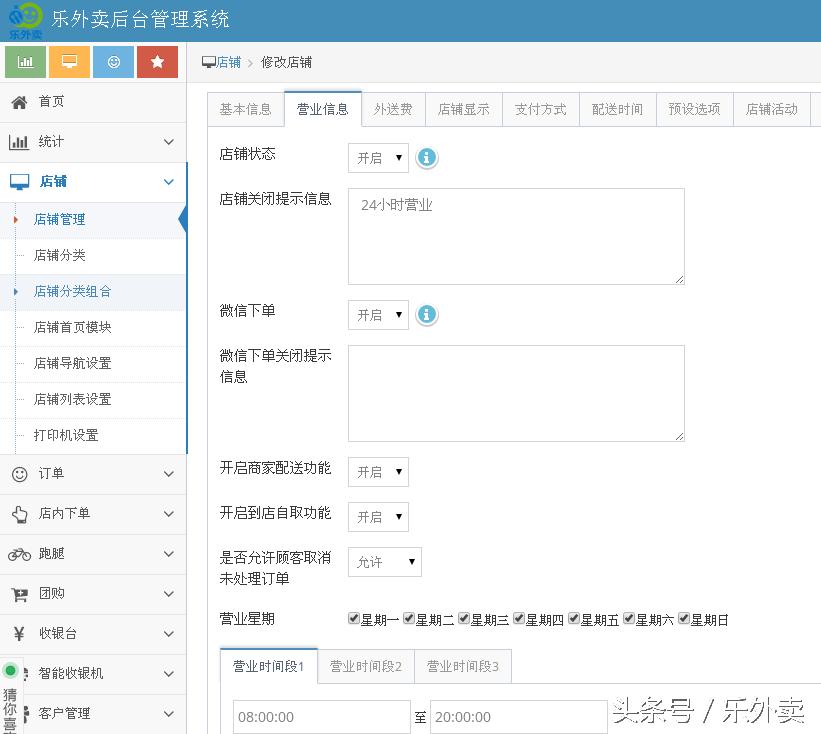Open the 营业时间段2 tab
The width and height of the screenshot is (821, 734).
367,666
